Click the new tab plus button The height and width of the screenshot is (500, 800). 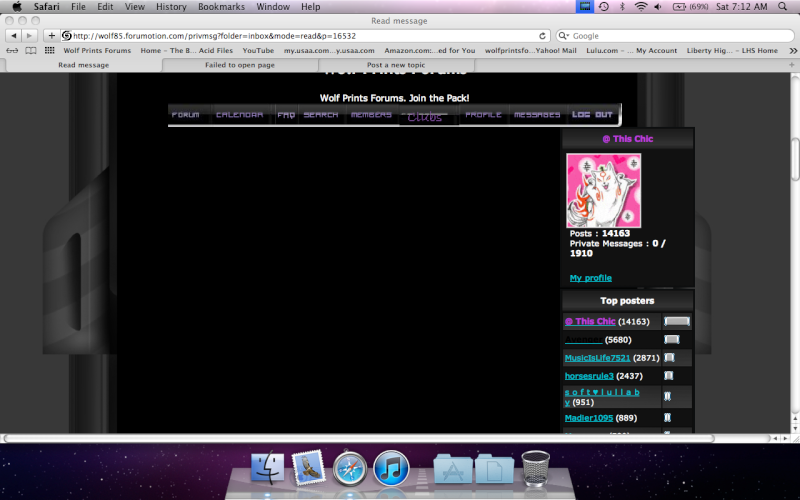[791, 65]
